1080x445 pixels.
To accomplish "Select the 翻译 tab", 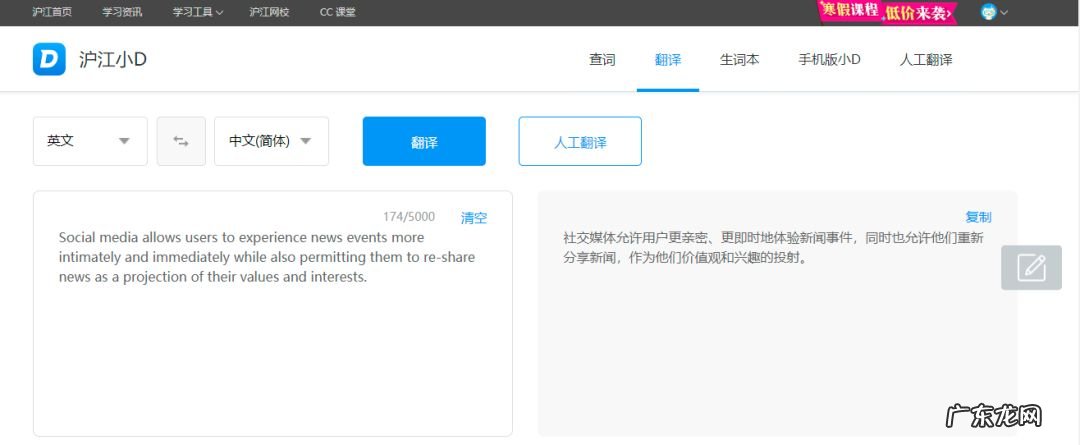I will pyautogui.click(x=668, y=60).
